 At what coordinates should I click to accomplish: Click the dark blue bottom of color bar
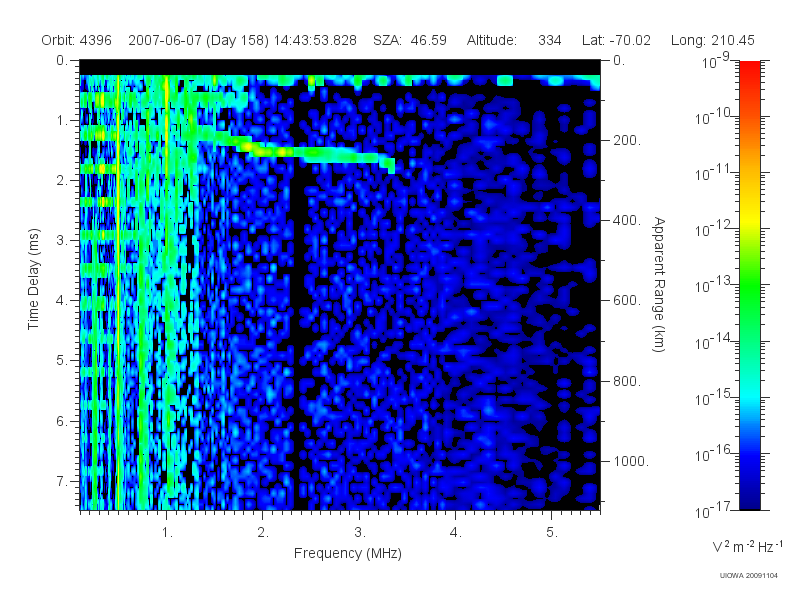click(x=749, y=500)
